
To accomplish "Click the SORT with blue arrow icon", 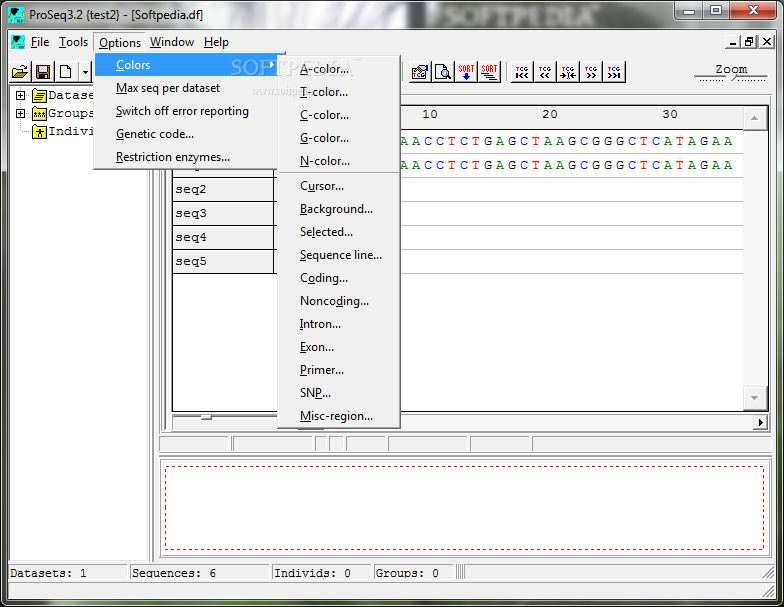I will [466, 72].
